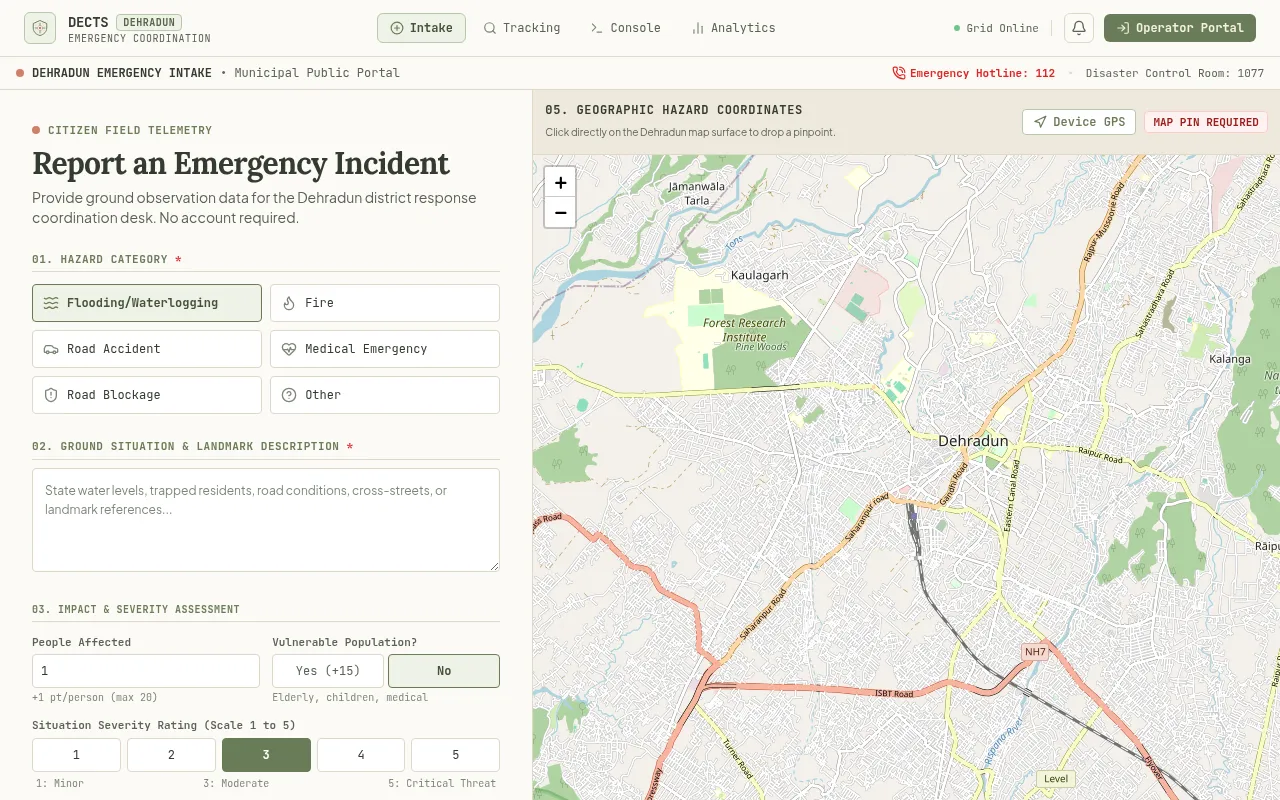Image resolution: width=1280 pixels, height=800 pixels.
Task: Click the DEHRADUN region badge
Action: [149, 22]
